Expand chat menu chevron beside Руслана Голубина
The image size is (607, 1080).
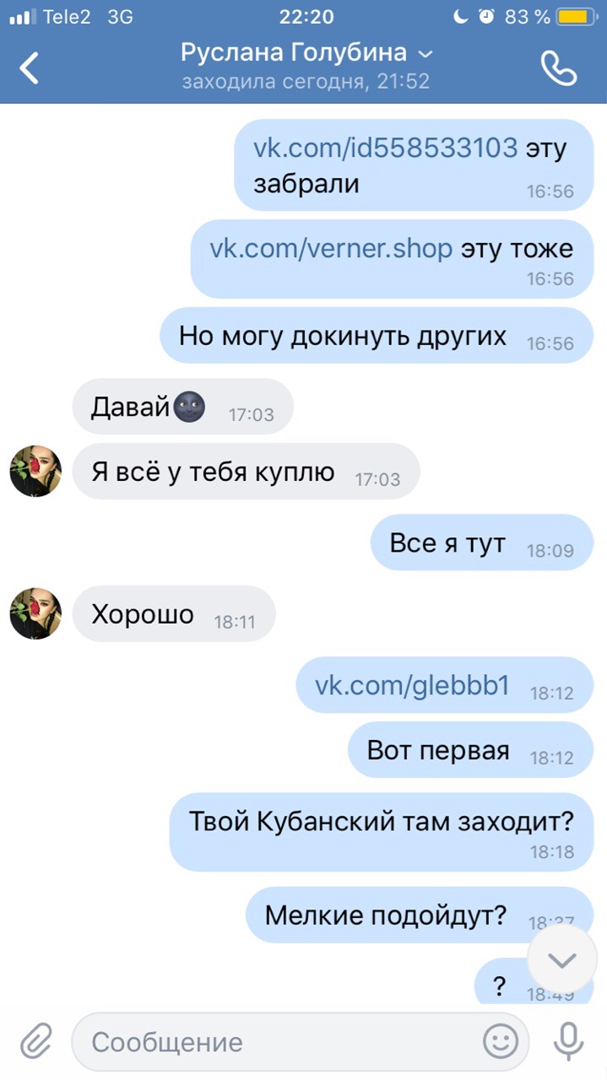pos(426,54)
